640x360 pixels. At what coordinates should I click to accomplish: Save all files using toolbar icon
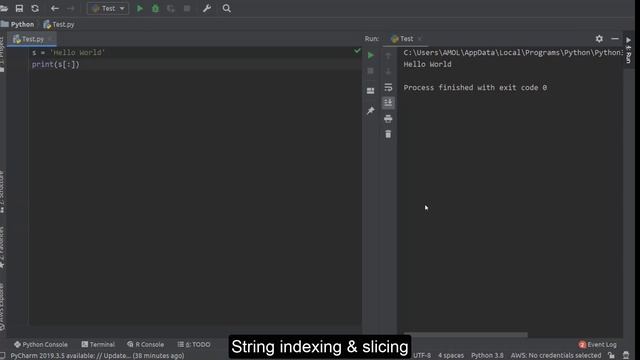(x=19, y=8)
